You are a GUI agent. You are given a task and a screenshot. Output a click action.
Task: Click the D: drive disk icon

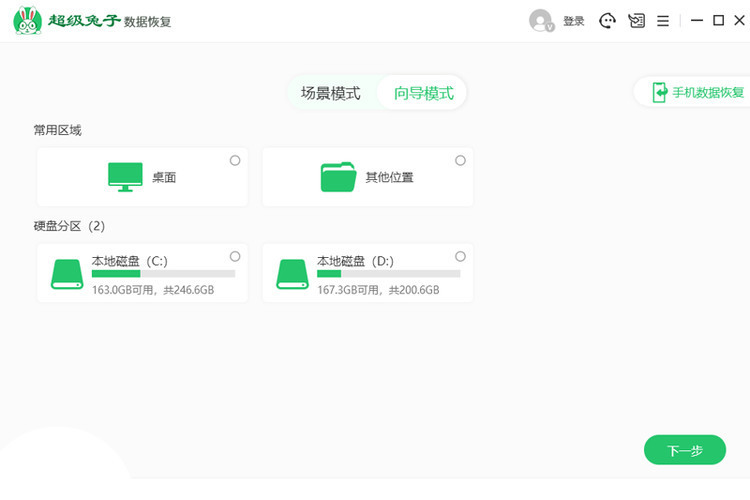[x=292, y=274]
